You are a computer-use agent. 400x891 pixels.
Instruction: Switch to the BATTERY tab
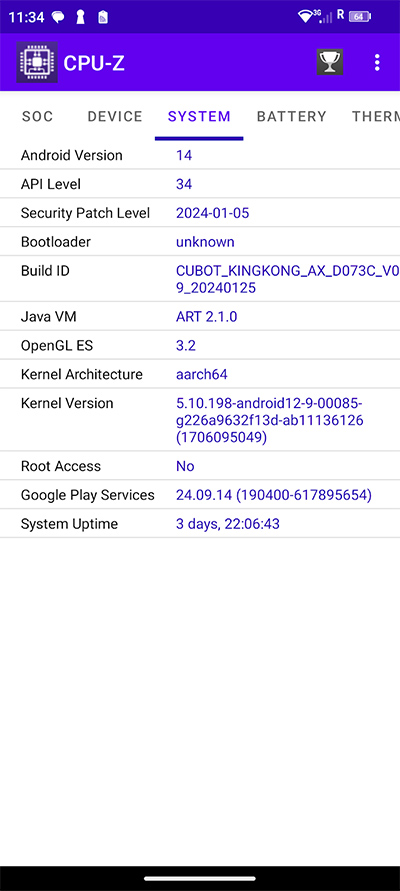tap(291, 116)
